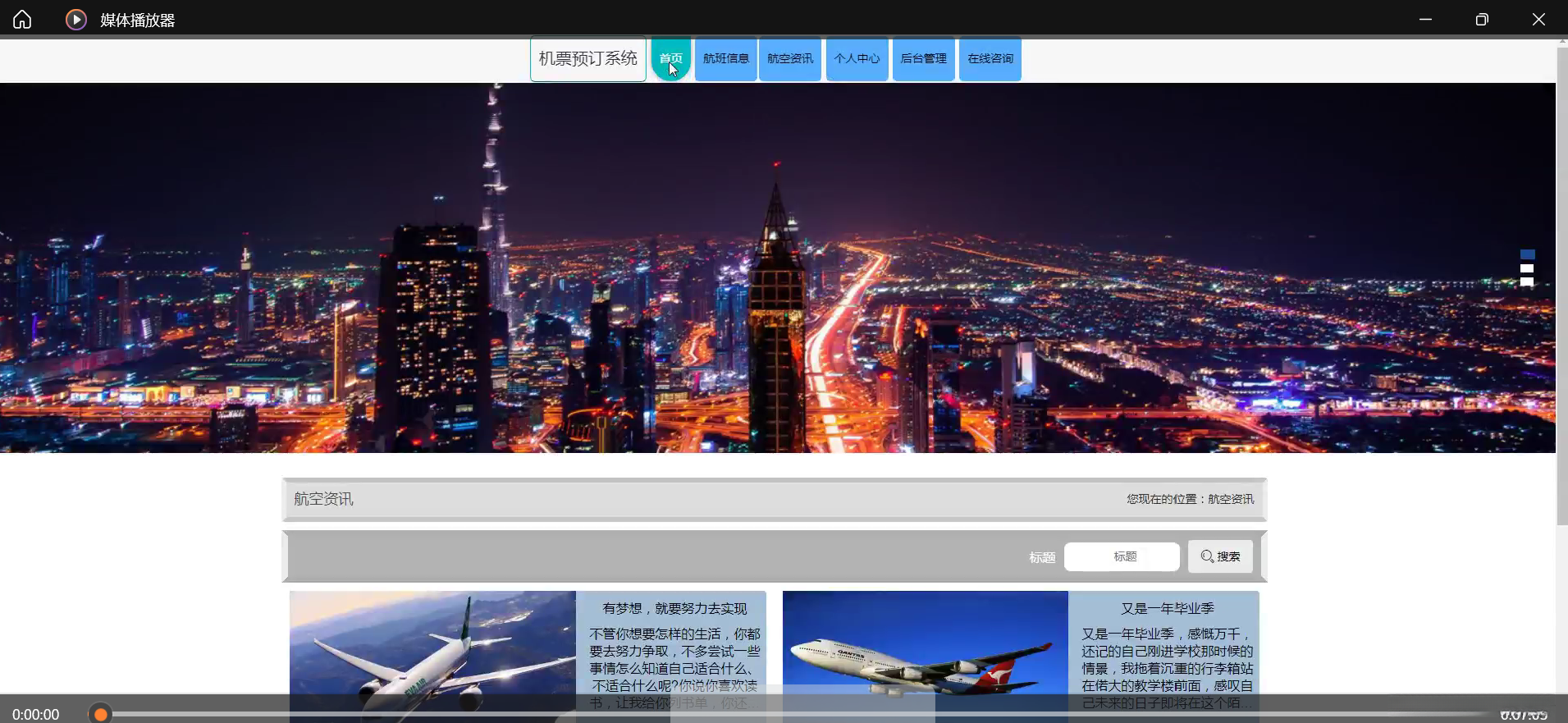The image size is (1568, 723).
Task: Select the bottom carousel indicator
Action: (1527, 281)
